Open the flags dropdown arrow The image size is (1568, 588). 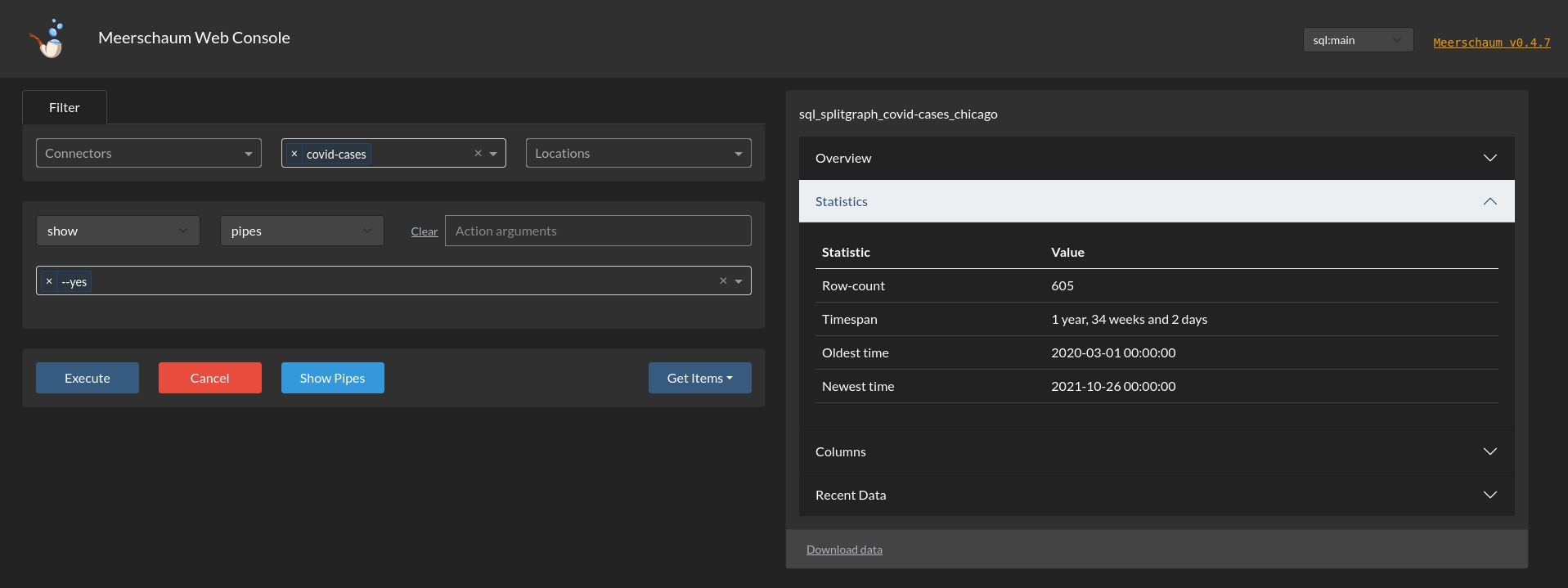[739, 281]
